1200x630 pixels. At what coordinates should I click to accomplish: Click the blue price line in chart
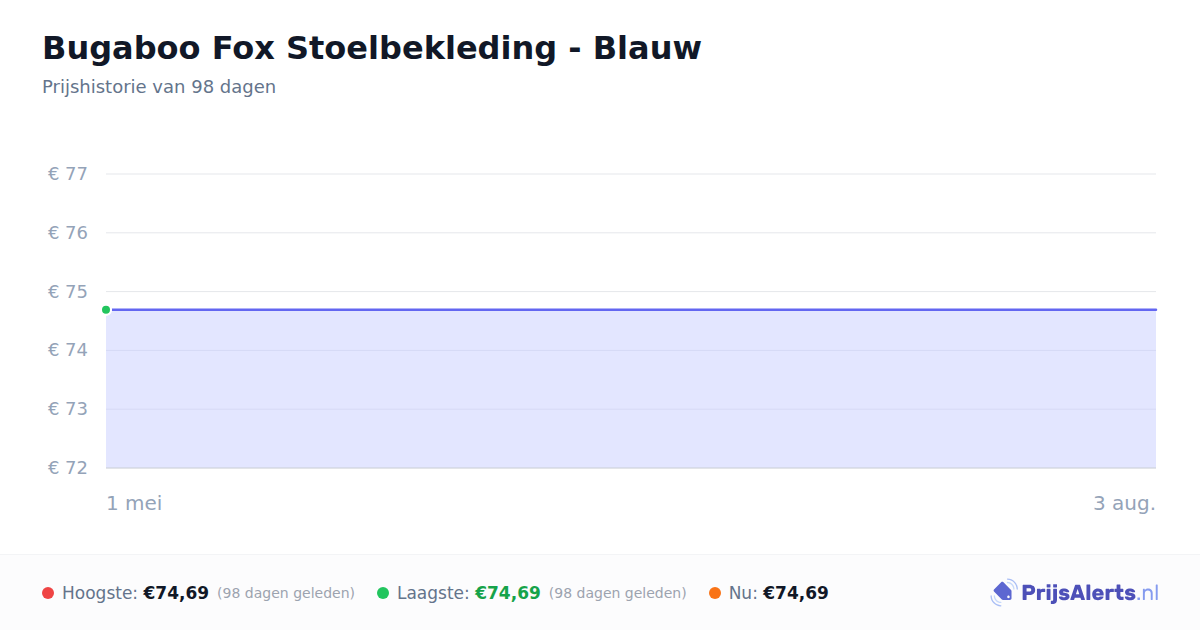coord(631,310)
